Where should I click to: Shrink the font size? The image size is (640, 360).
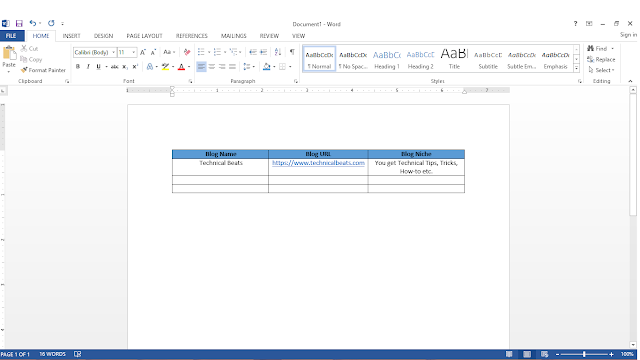tap(153, 52)
